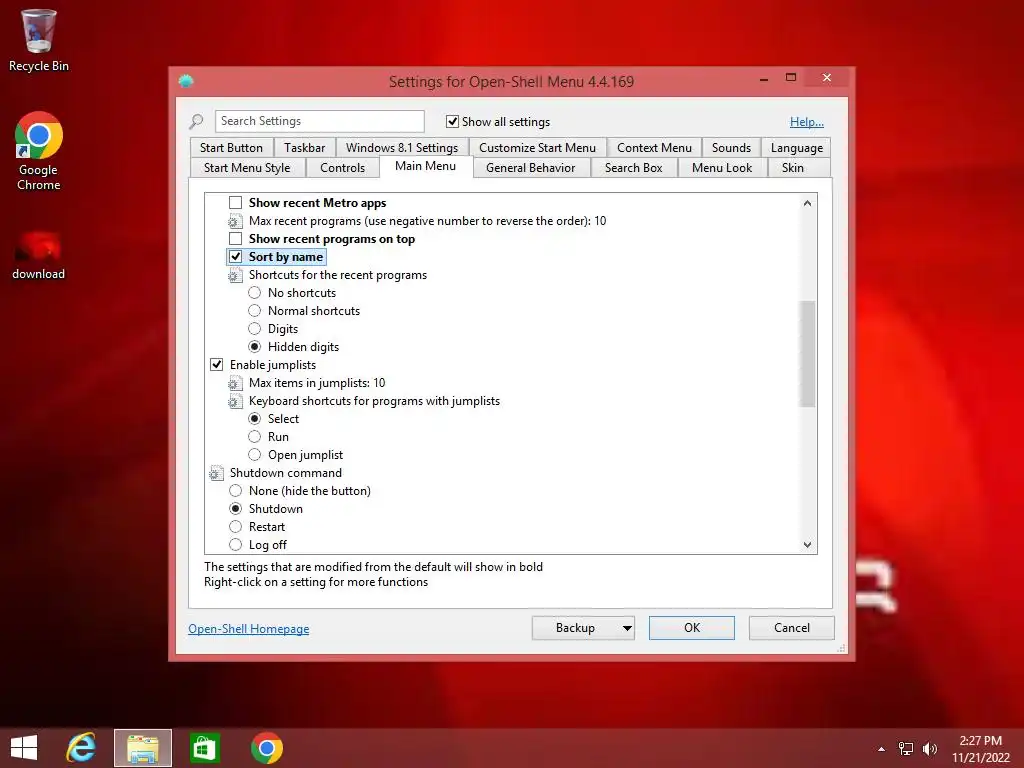
Task: Open Customize Start Menu tab
Action: 537,148
